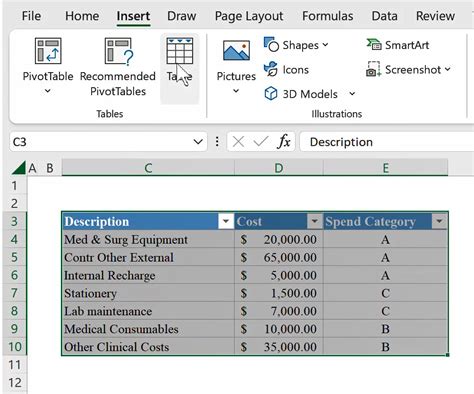Open the Review tab
474x394 pixels.
tap(435, 16)
